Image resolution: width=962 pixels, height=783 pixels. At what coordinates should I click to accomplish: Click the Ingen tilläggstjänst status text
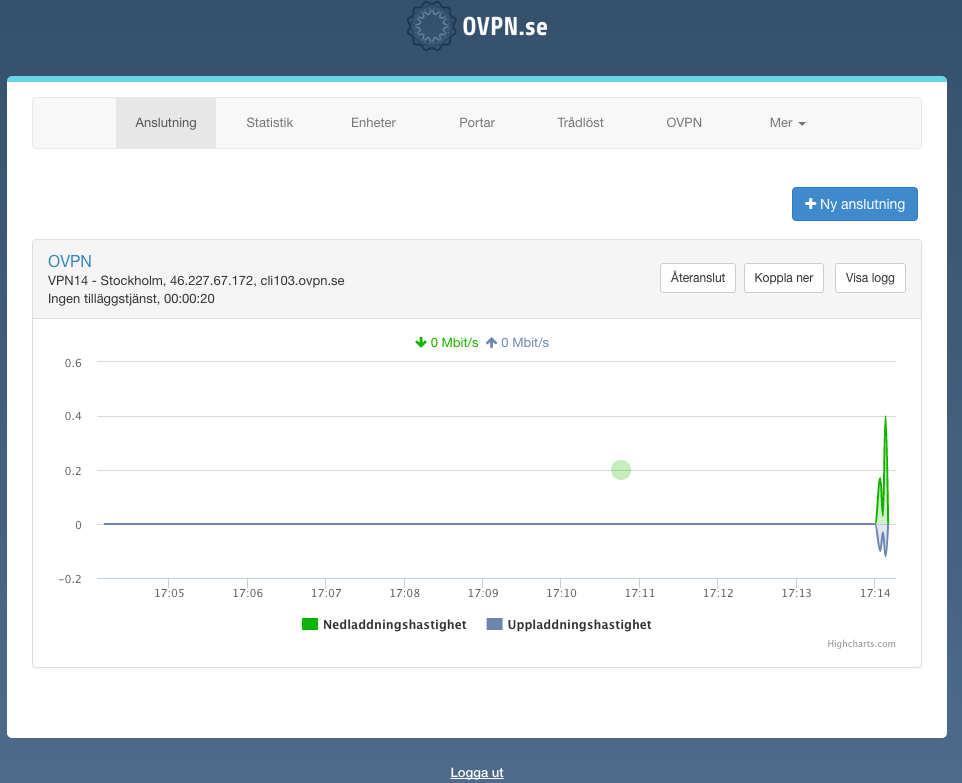click(x=131, y=299)
